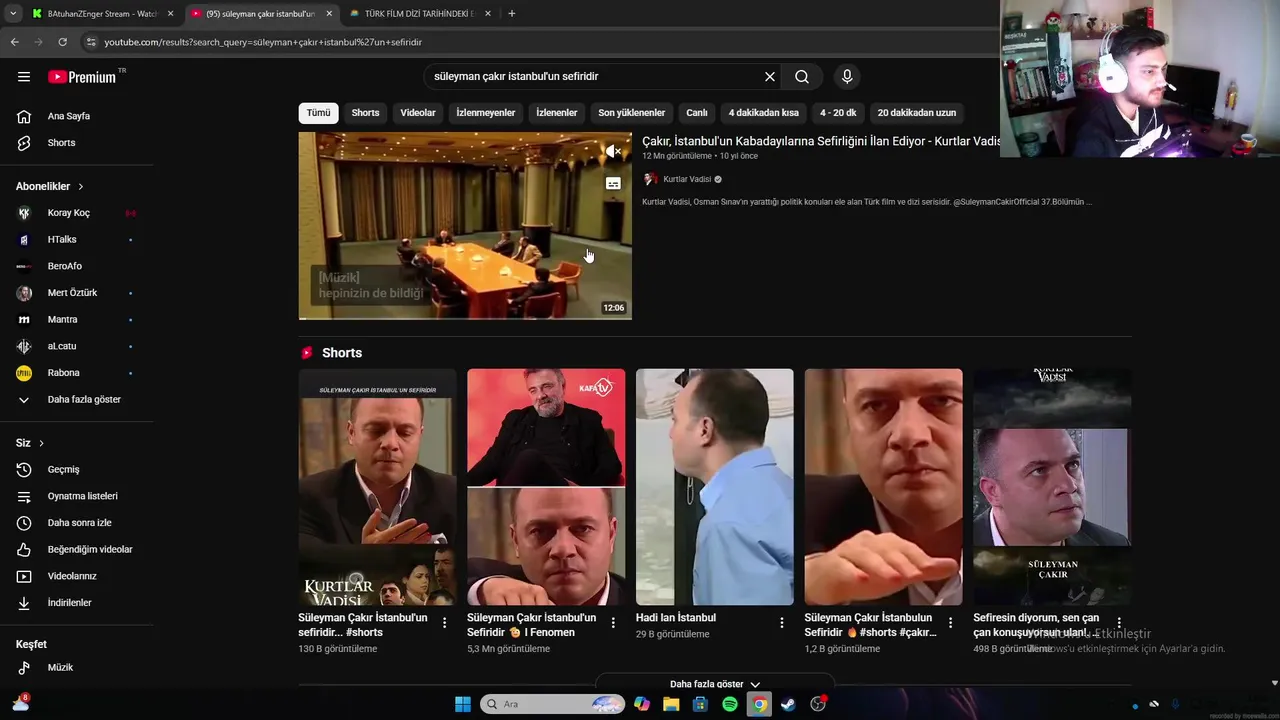The width and height of the screenshot is (1280, 720).
Task: Play the 12:06 Kurtlar Vadisi video thumbnail
Action: 465,226
